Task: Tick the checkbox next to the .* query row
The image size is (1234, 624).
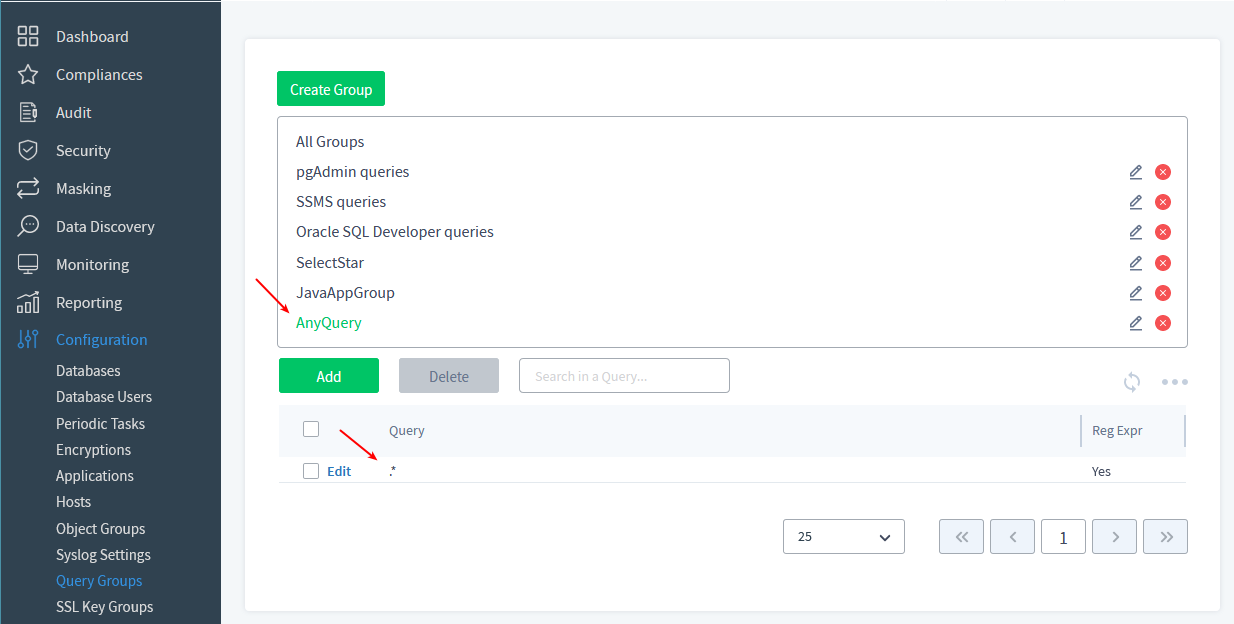Action: [311, 470]
